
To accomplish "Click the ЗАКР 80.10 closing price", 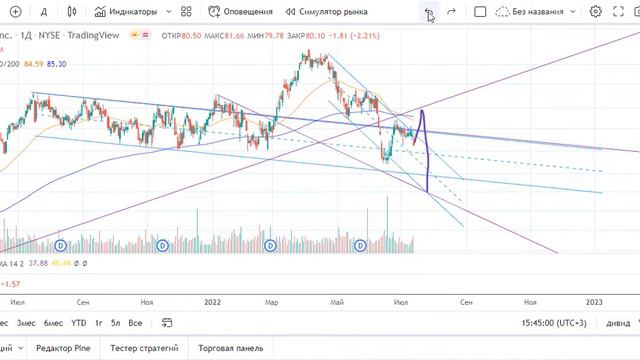I will coord(306,36).
